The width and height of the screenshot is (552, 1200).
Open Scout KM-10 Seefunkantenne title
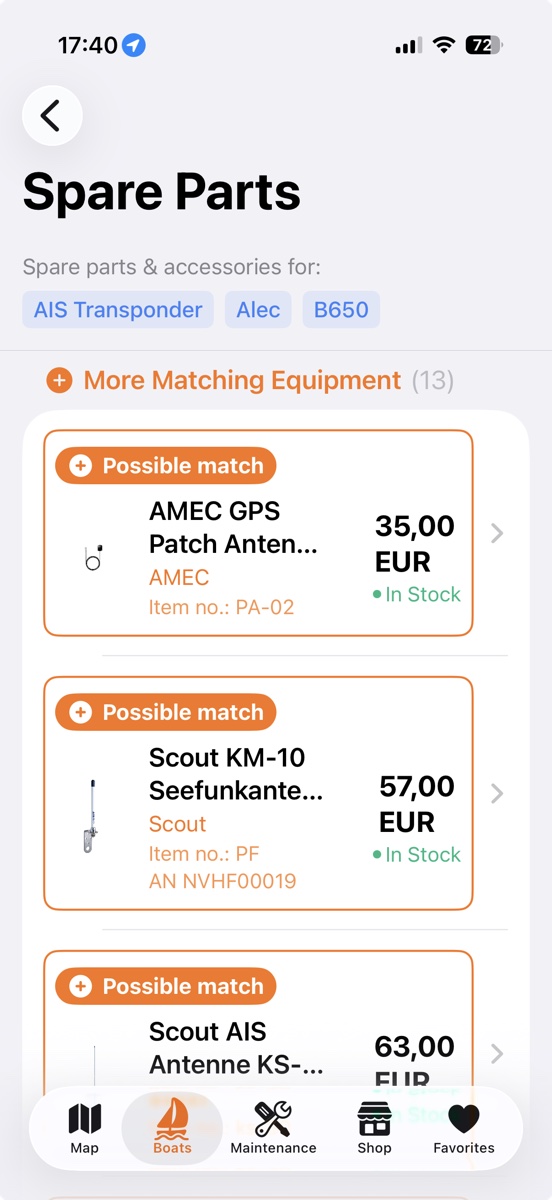pyautogui.click(x=236, y=774)
